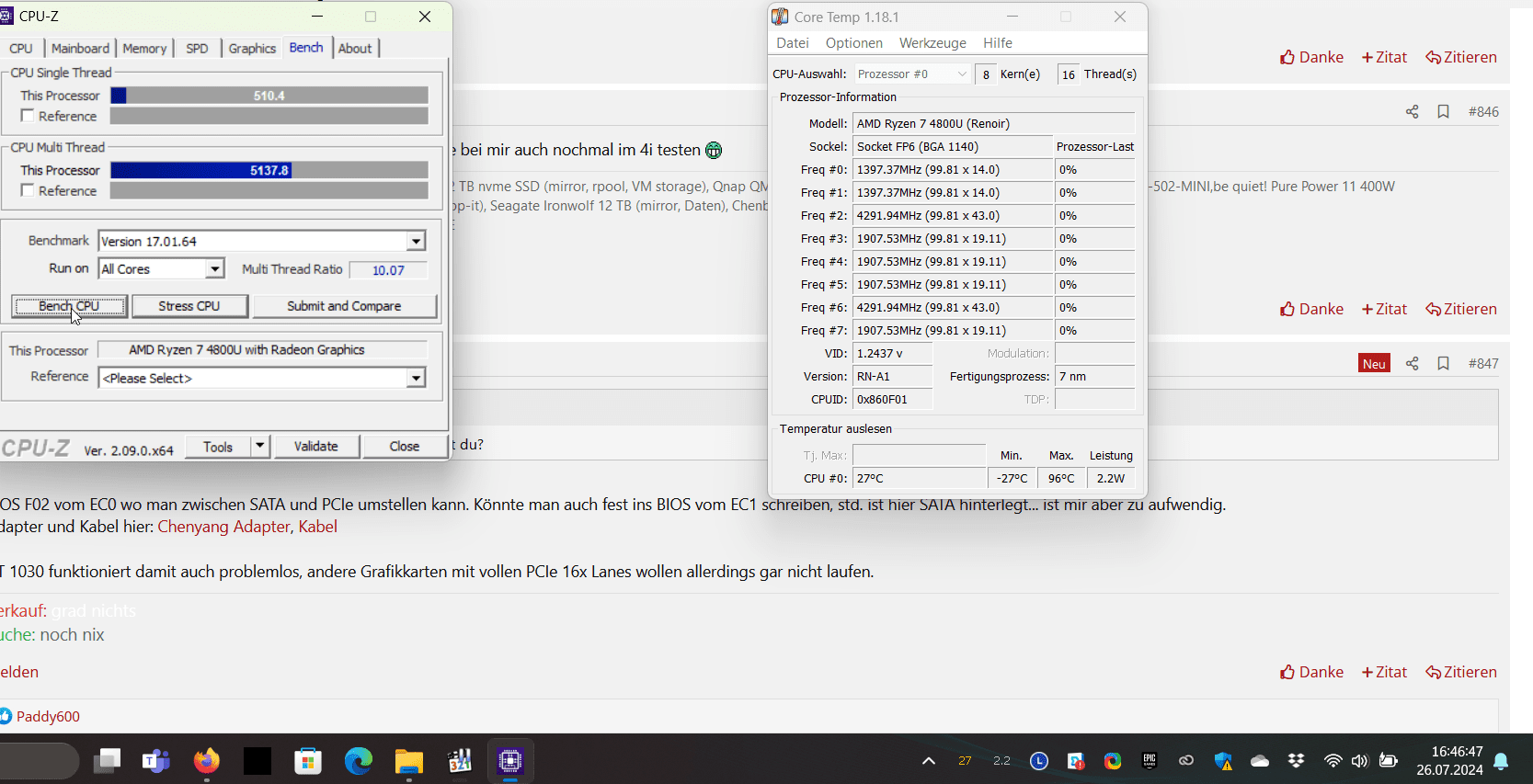Launch Microsoft Teams from the taskbar
This screenshot has width=1533, height=784.
pyautogui.click(x=156, y=760)
